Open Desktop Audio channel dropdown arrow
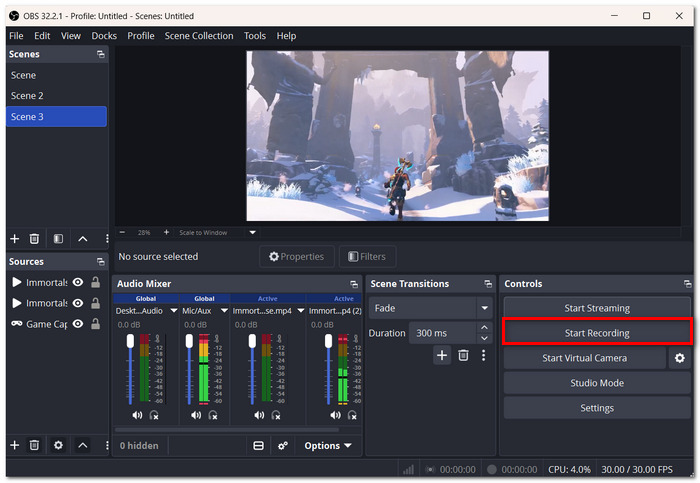 pos(174,311)
